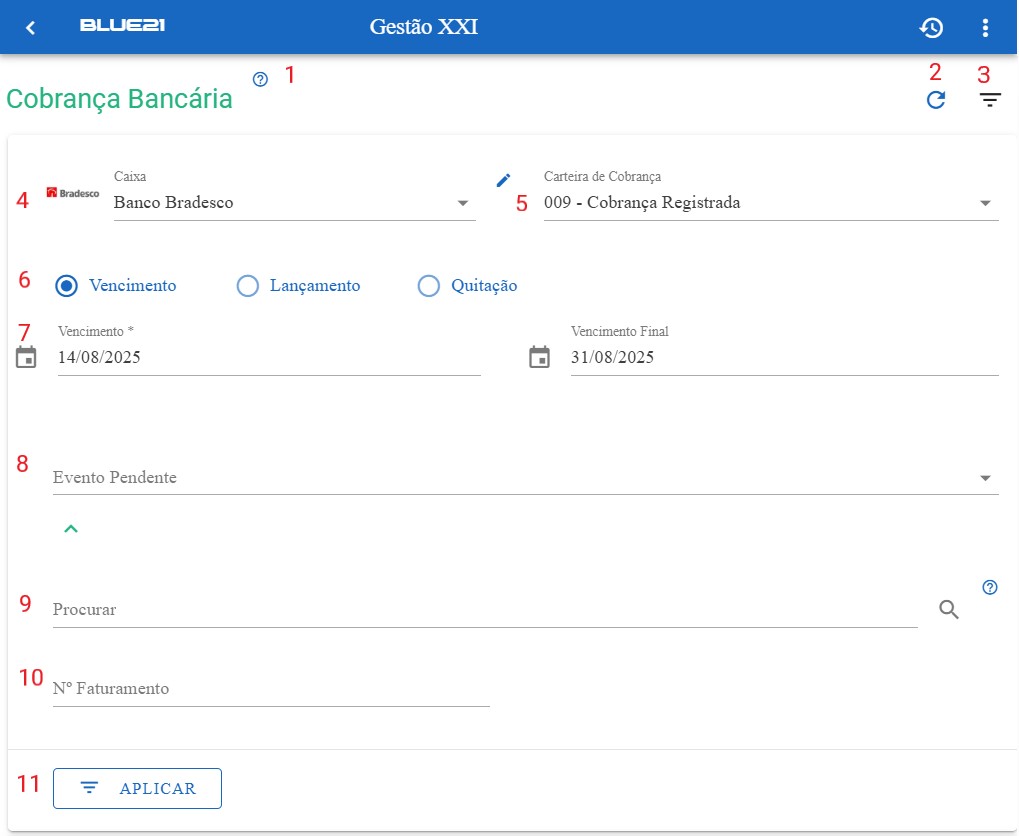The height and width of the screenshot is (836, 1019).
Task: Open the three-dot more options menu
Action: pyautogui.click(x=985, y=27)
